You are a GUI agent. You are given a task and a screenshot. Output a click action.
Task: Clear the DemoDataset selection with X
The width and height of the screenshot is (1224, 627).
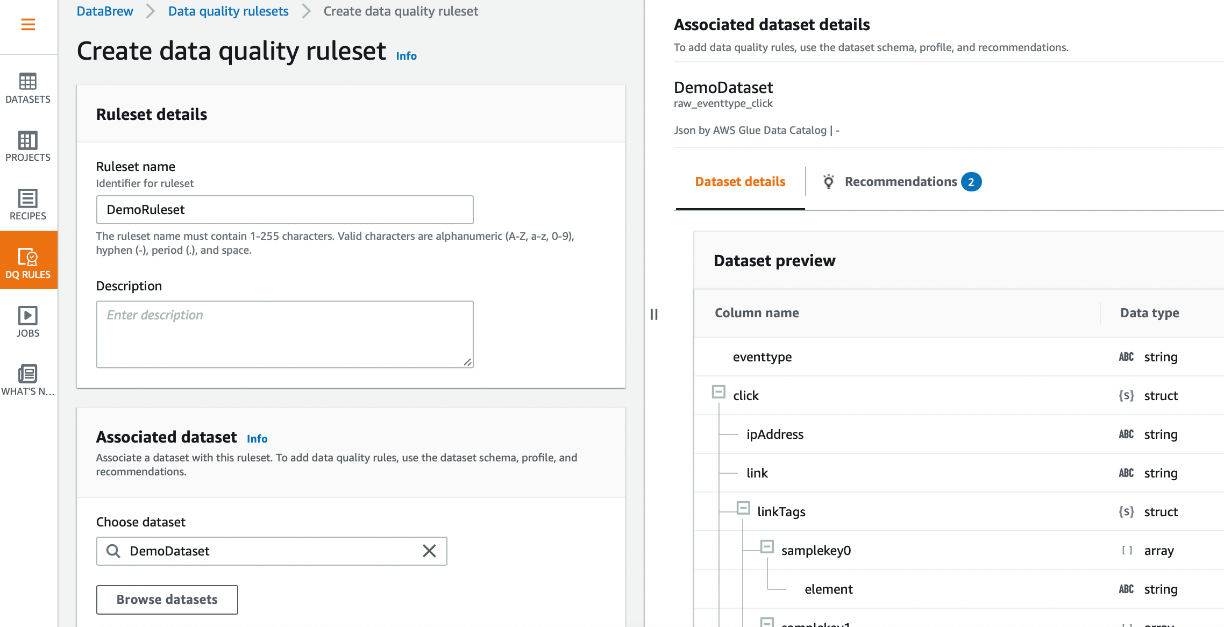pos(429,551)
